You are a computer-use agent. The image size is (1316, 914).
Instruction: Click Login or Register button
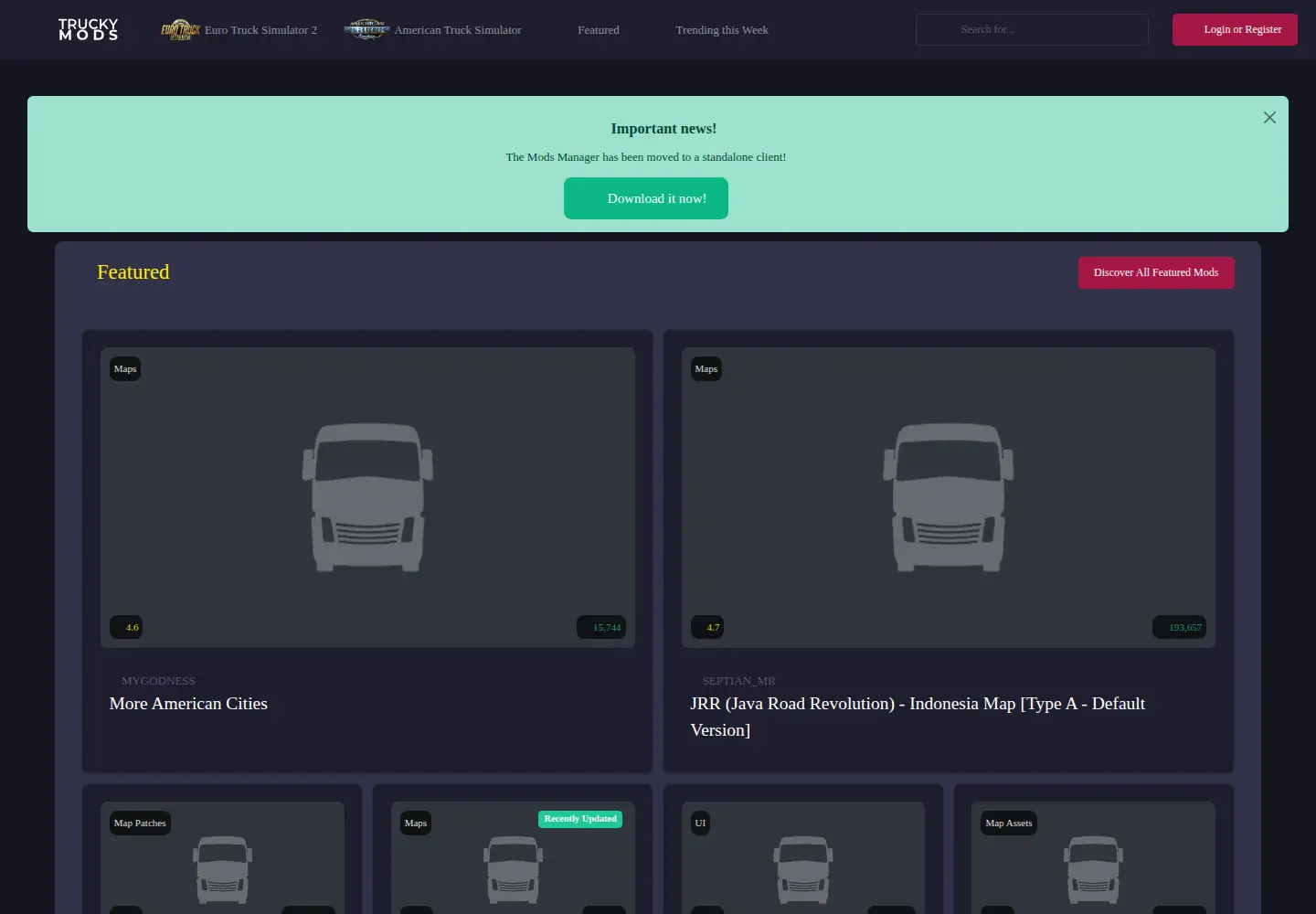1235,30
